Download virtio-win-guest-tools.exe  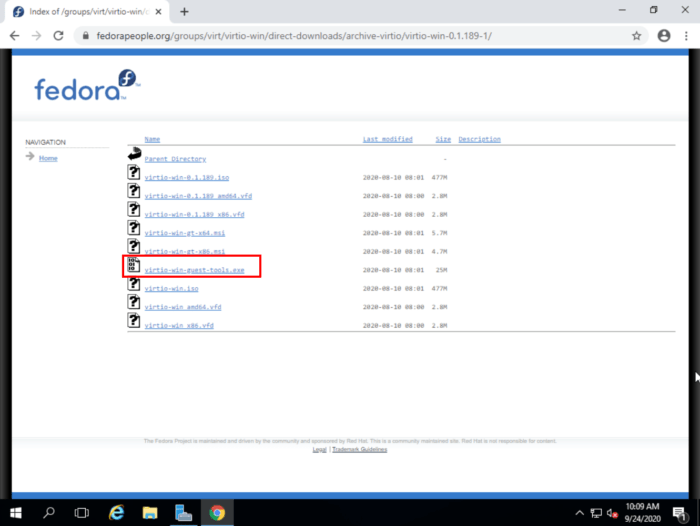coord(195,270)
